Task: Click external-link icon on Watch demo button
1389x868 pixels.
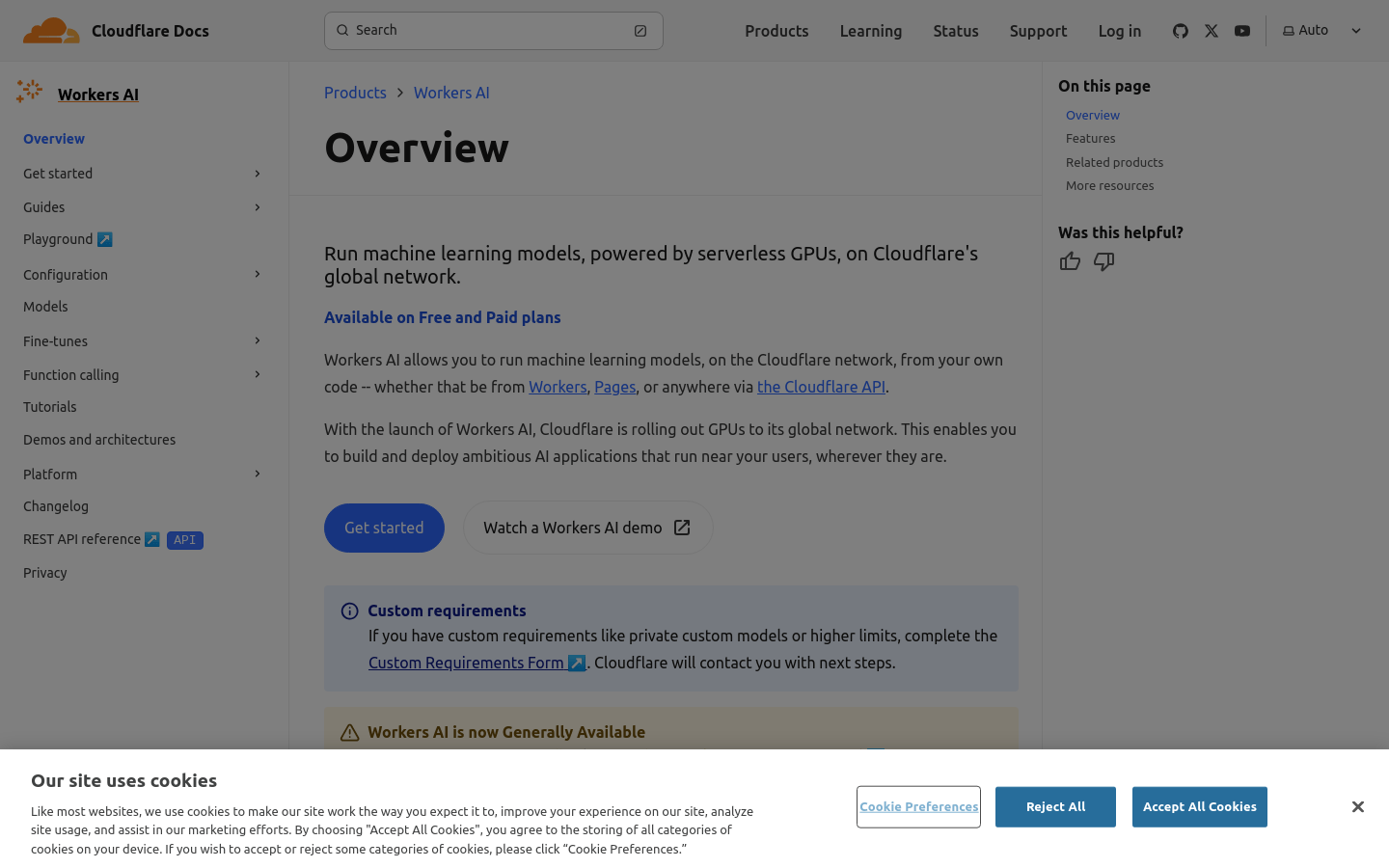Action: pyautogui.click(x=682, y=528)
